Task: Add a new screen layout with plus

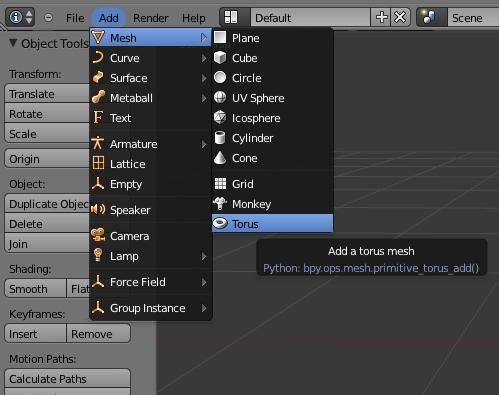Action: pyautogui.click(x=382, y=17)
